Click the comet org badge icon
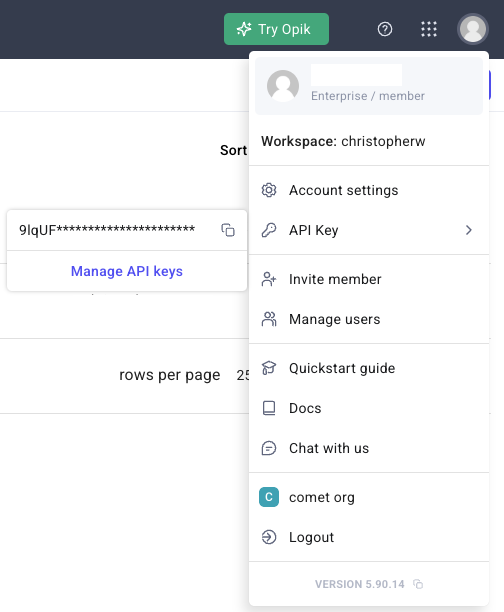 pos(269,497)
